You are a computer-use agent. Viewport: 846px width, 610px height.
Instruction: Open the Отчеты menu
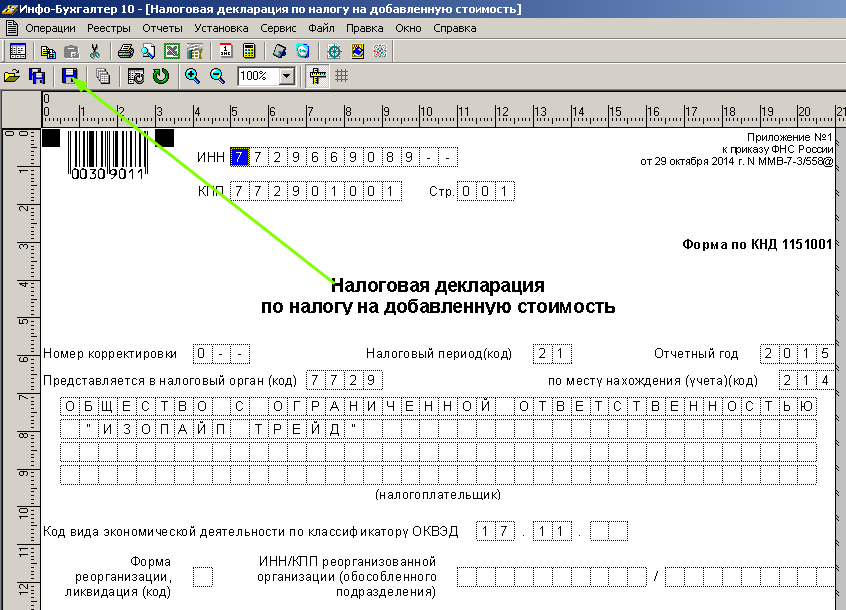coord(162,28)
